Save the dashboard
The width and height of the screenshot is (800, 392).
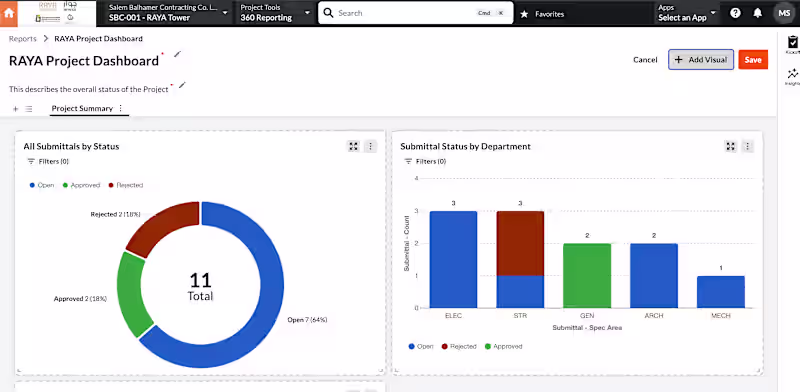(x=753, y=60)
